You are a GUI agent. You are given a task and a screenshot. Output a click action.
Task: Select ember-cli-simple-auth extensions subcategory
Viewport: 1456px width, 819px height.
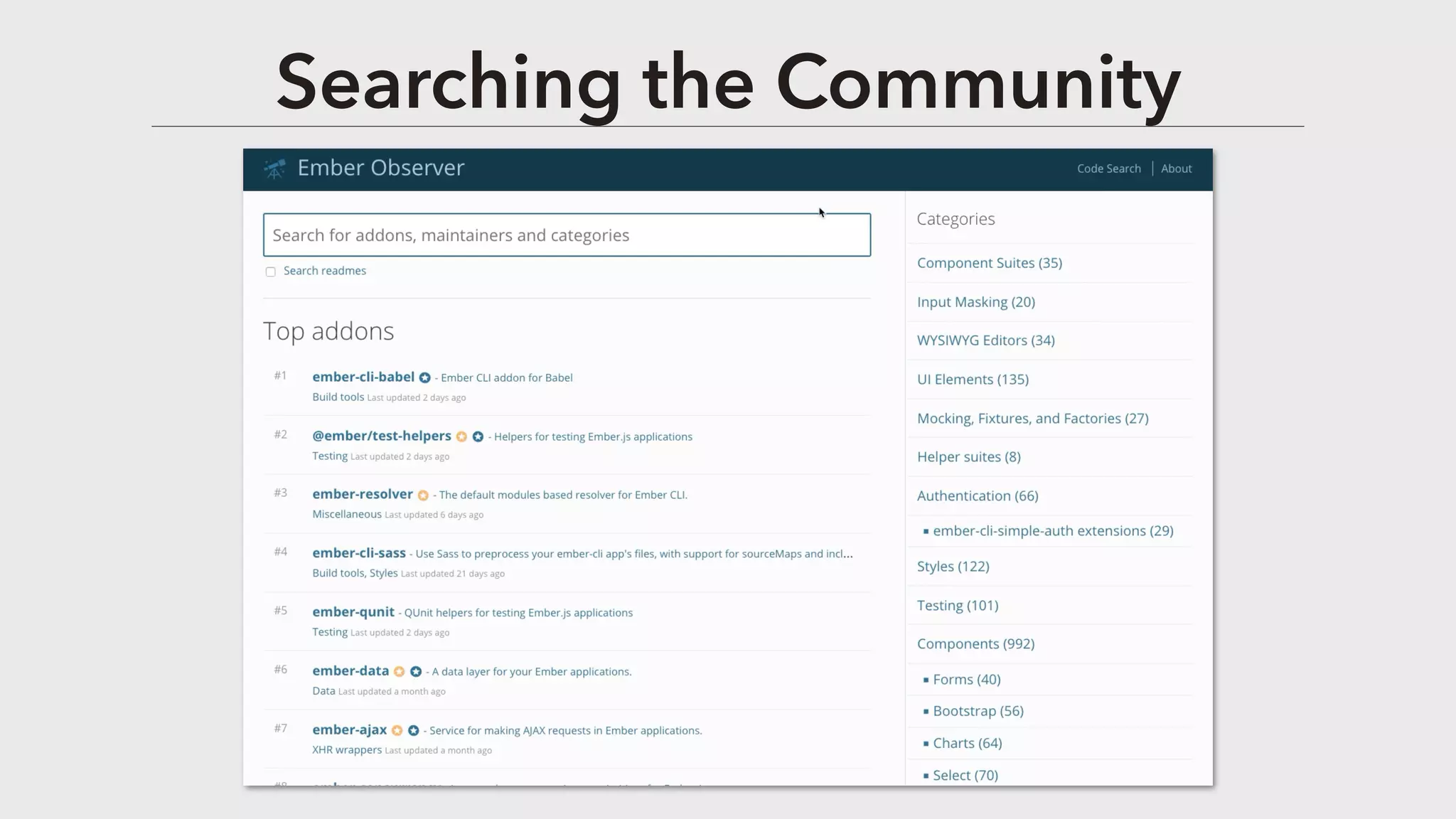pyautogui.click(x=1052, y=531)
